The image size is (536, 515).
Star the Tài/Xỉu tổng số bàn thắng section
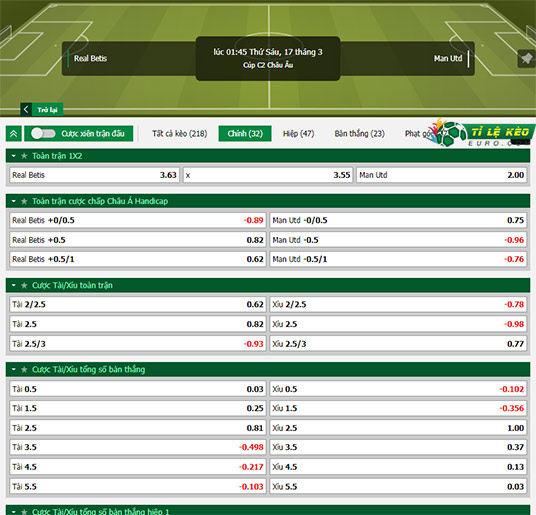(x=24, y=369)
